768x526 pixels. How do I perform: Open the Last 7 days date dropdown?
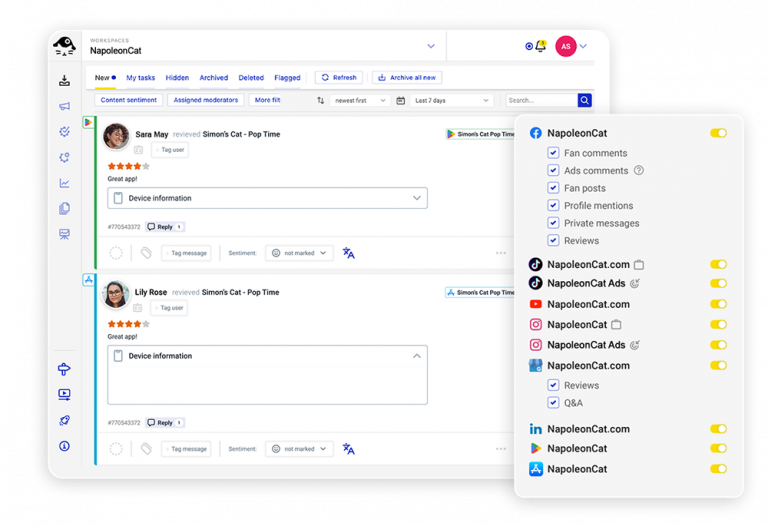(x=451, y=100)
